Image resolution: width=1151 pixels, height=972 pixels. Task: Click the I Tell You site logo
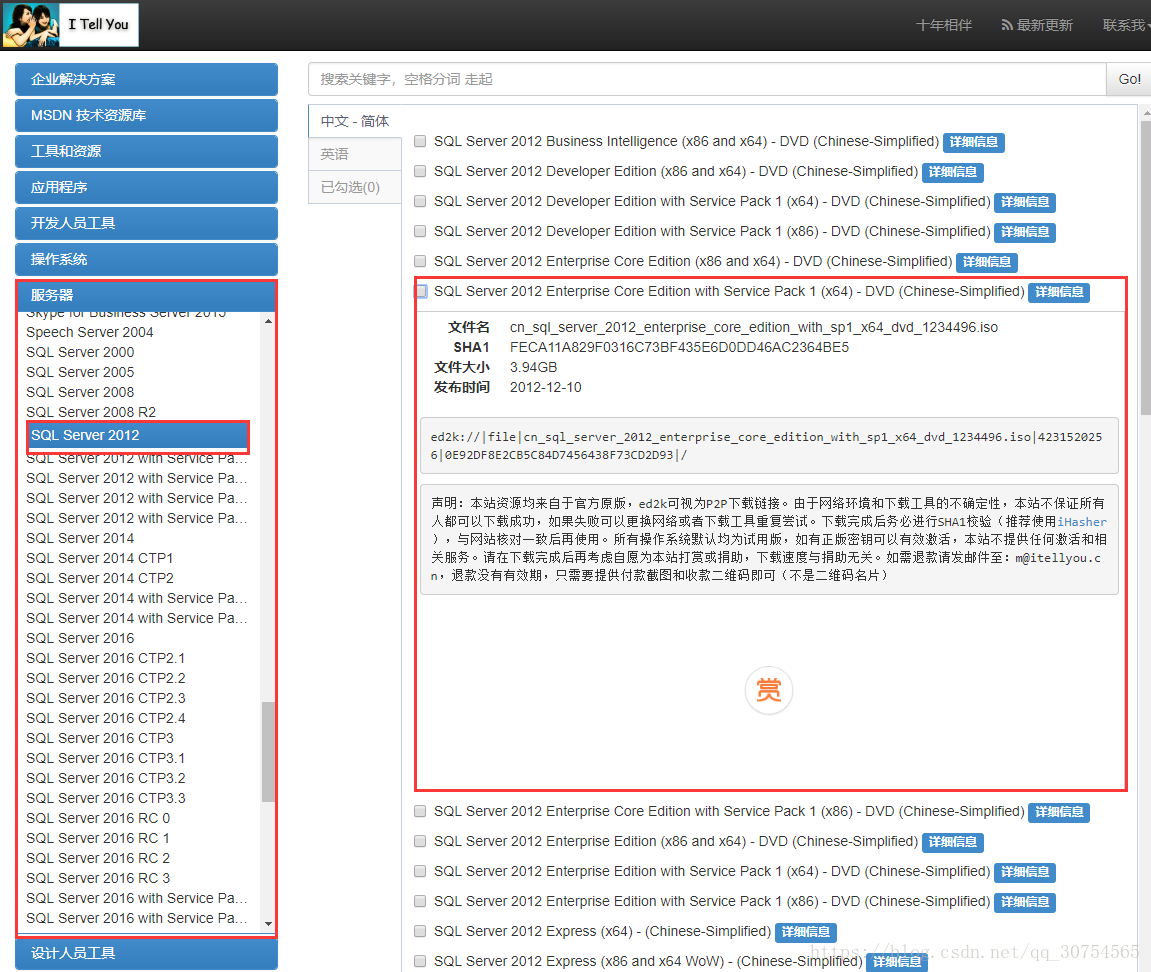70,24
